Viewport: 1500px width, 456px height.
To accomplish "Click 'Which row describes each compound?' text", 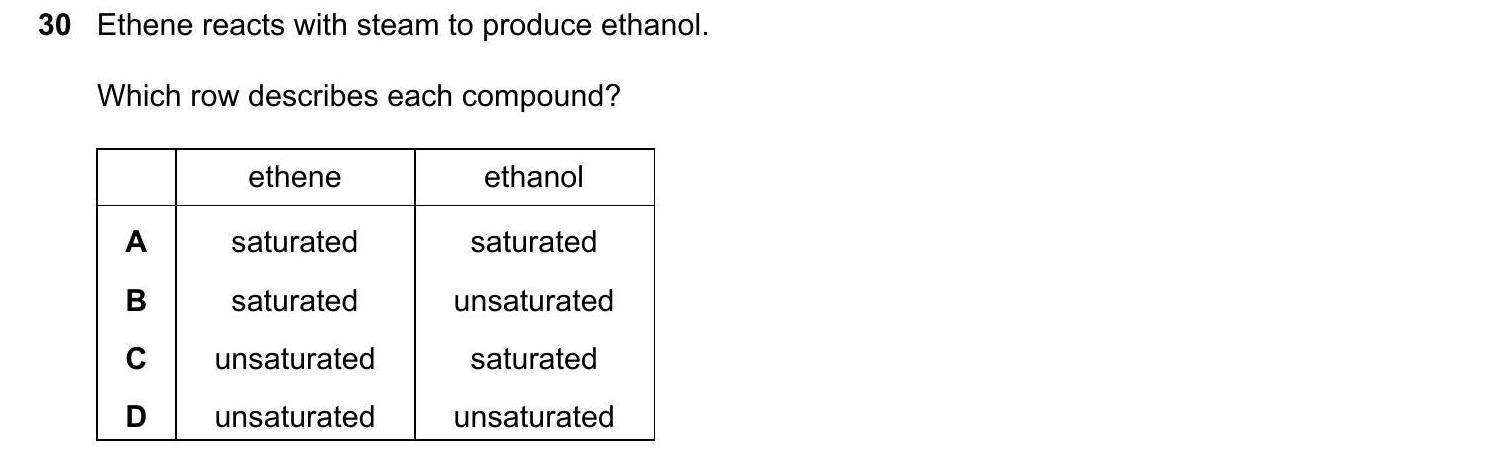I will (359, 97).
